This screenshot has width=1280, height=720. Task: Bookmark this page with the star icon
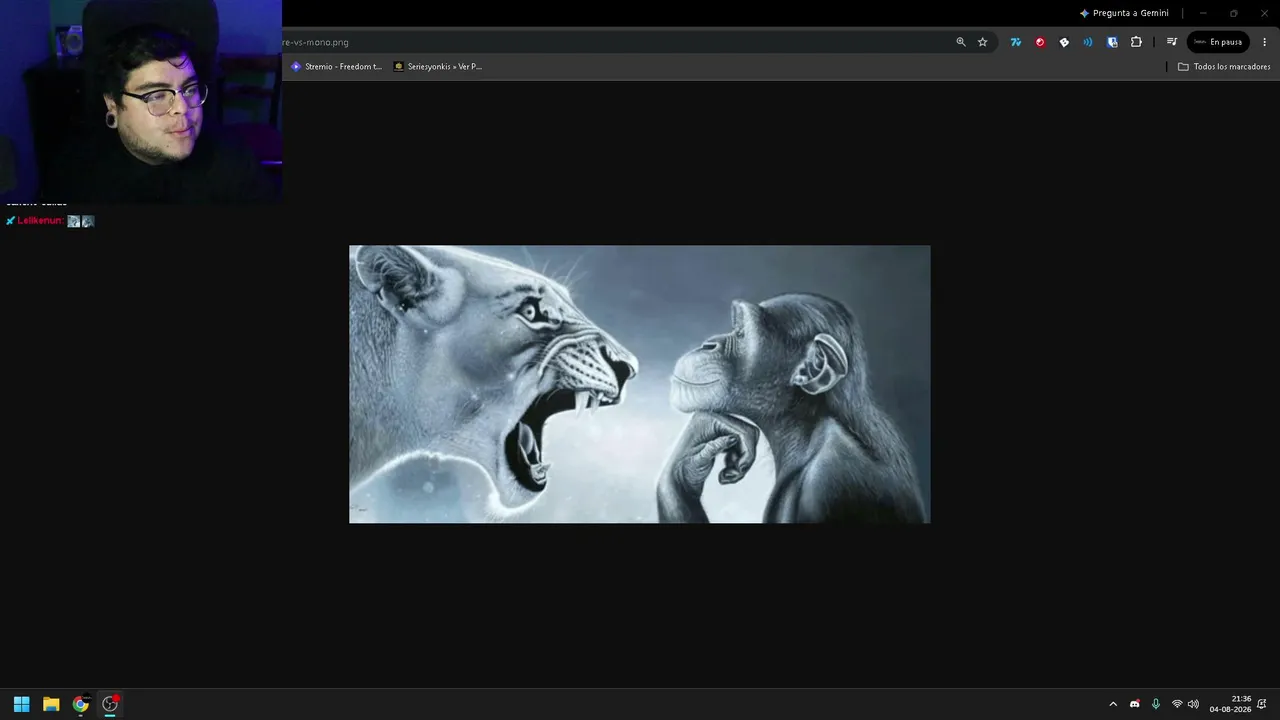(x=983, y=42)
